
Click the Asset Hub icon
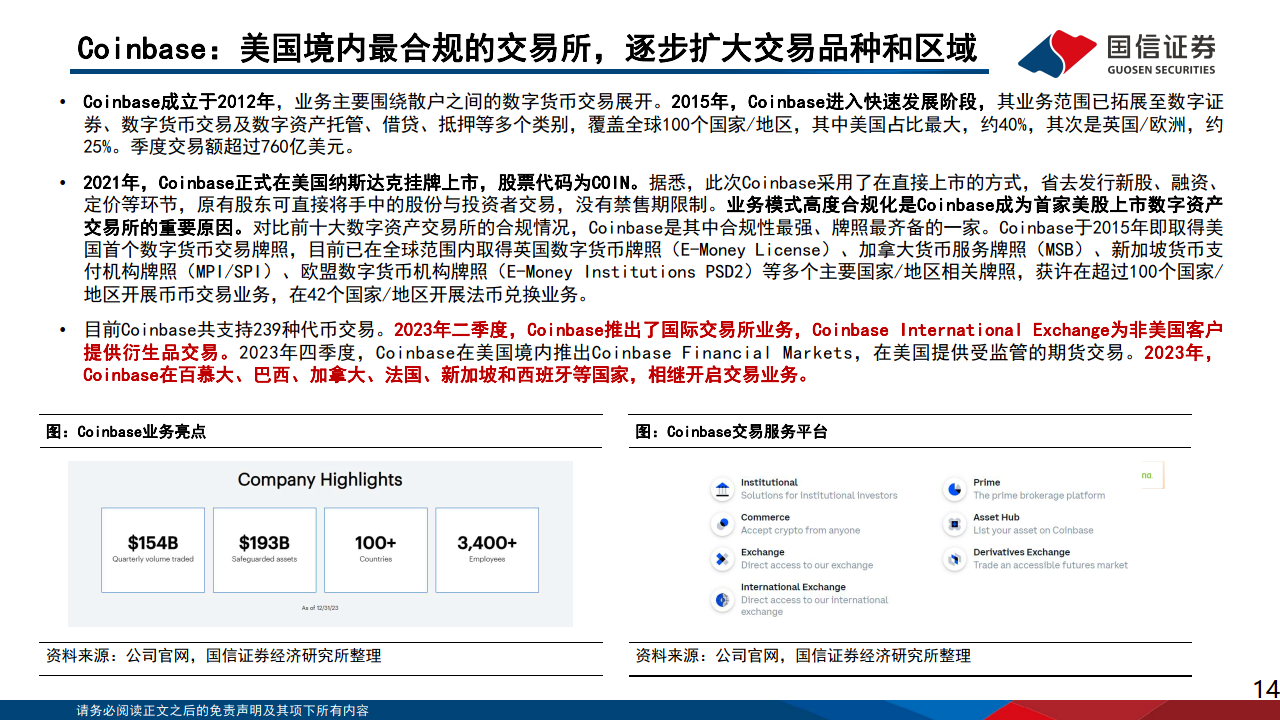pos(954,524)
